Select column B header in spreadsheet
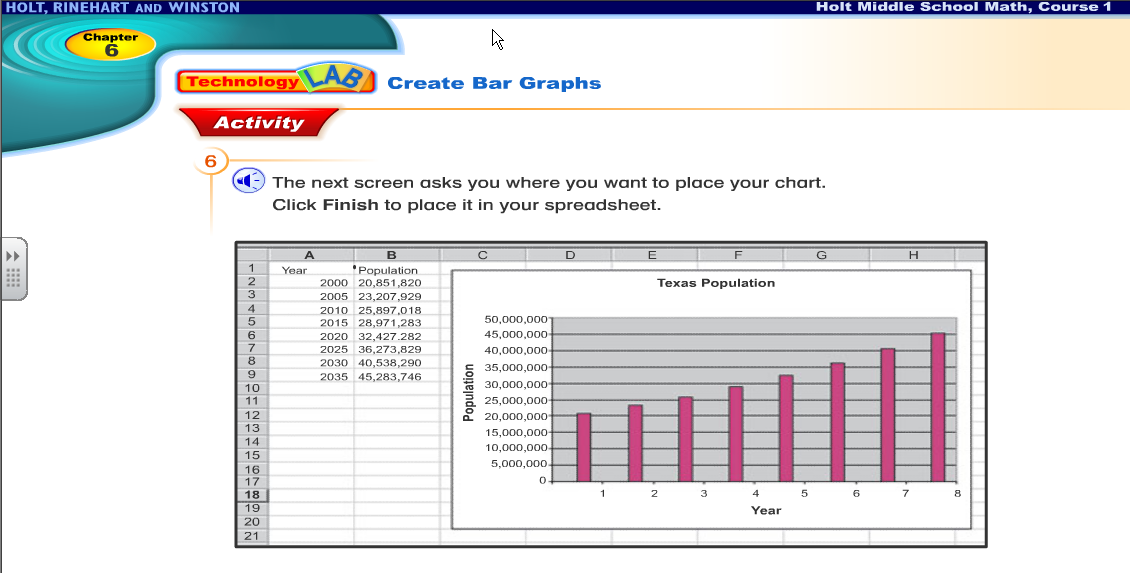The height and width of the screenshot is (573, 1130). [396, 255]
